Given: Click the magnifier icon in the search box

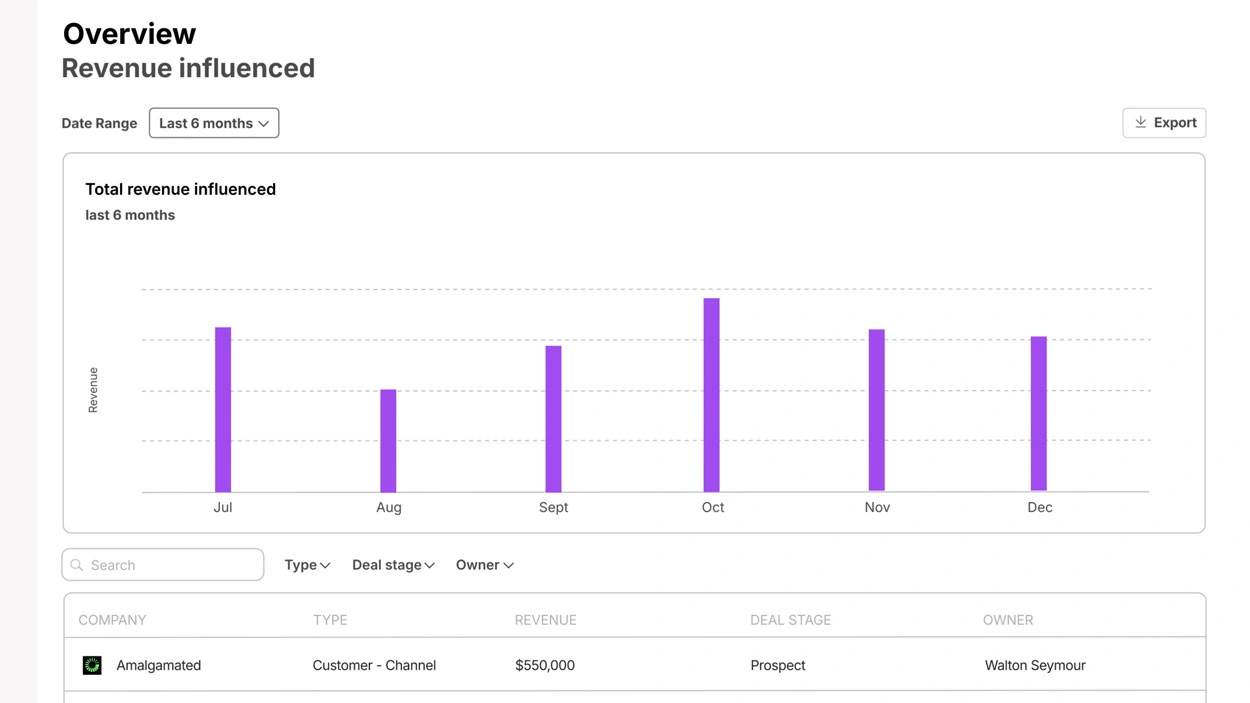Looking at the screenshot, I should point(77,565).
